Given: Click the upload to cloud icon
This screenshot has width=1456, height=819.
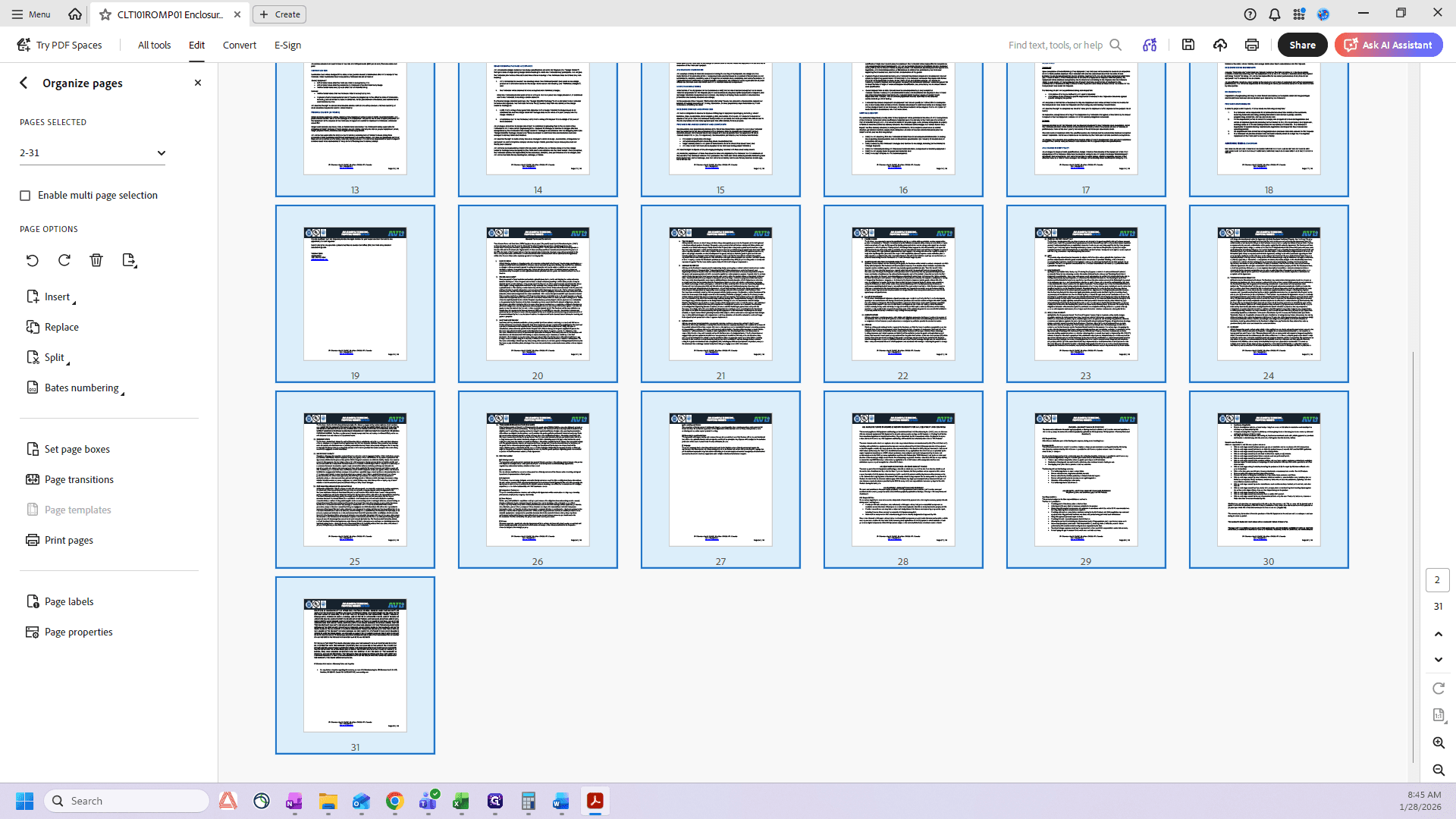Looking at the screenshot, I should (1220, 45).
